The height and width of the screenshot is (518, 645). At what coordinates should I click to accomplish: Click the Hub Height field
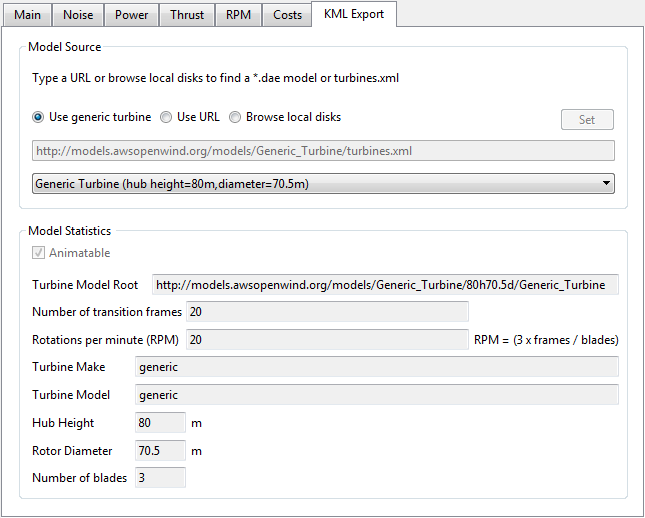(160, 423)
